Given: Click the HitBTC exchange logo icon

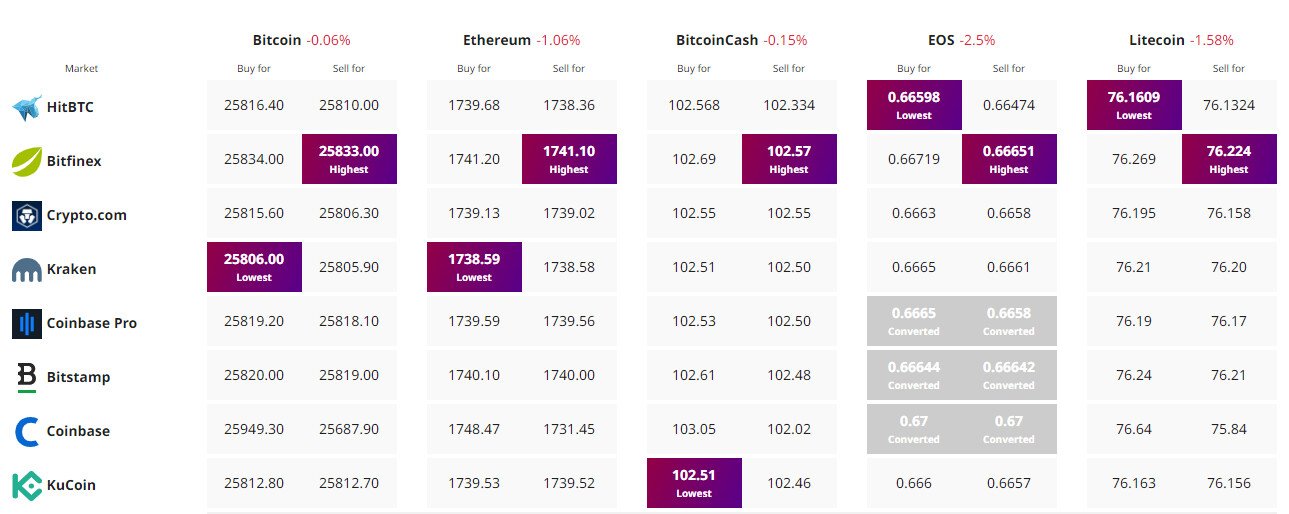Looking at the screenshot, I should tap(26, 107).
